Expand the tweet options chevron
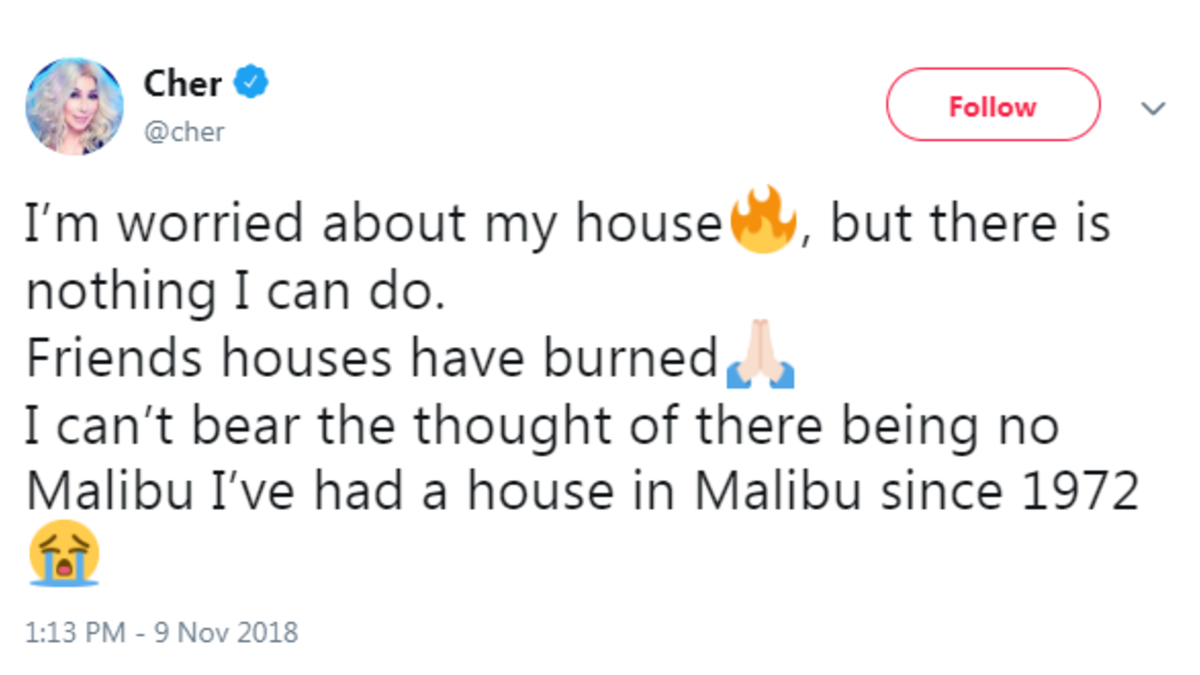The image size is (1200, 675). (x=1154, y=107)
